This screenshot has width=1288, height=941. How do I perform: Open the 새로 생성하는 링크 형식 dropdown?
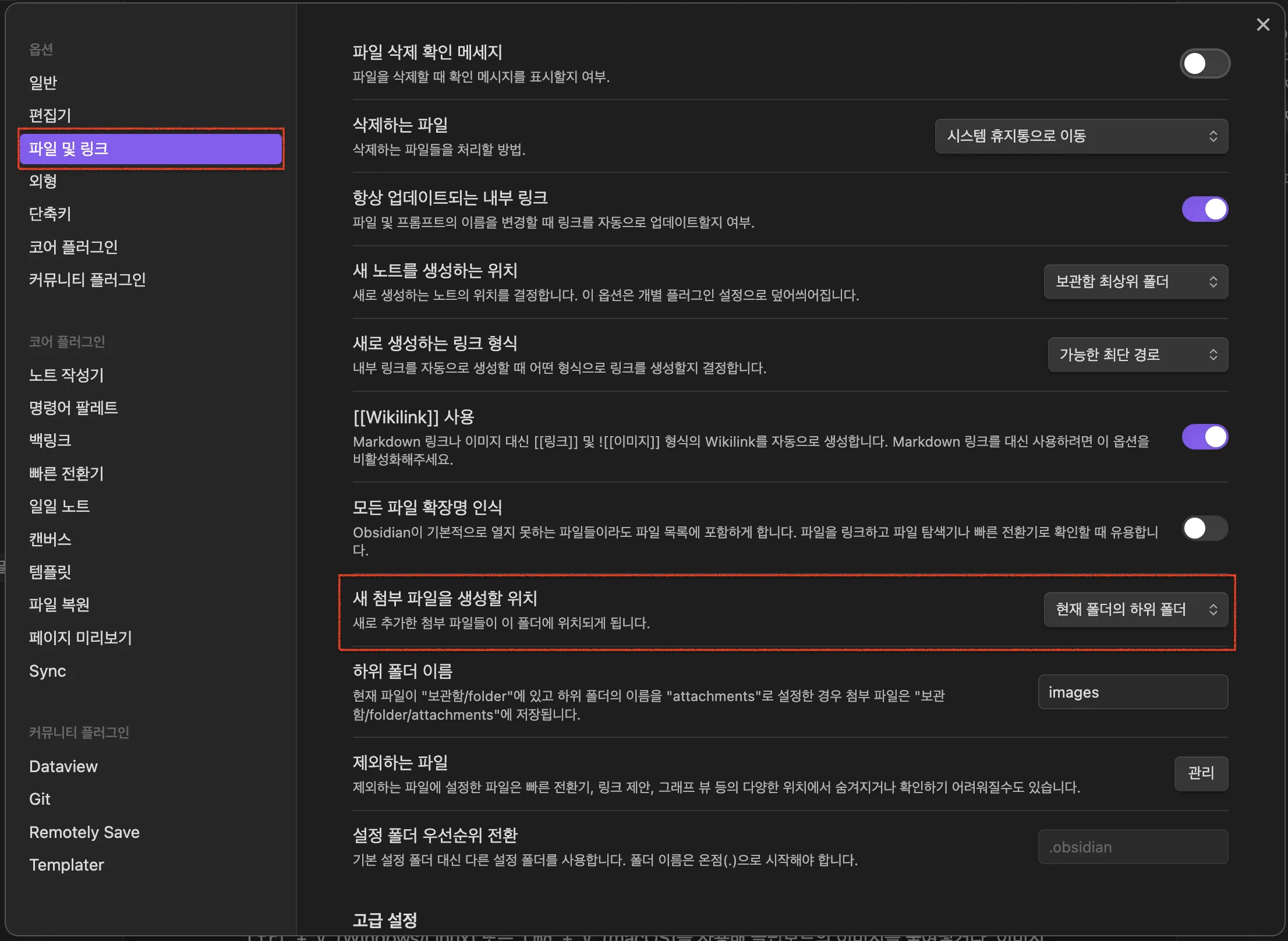(x=1138, y=355)
